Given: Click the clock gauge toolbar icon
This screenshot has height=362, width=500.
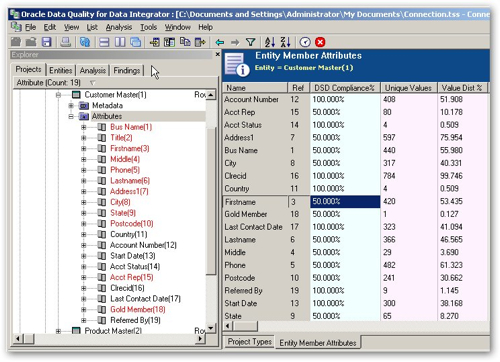Looking at the screenshot, I should pyautogui.click(x=305, y=42).
